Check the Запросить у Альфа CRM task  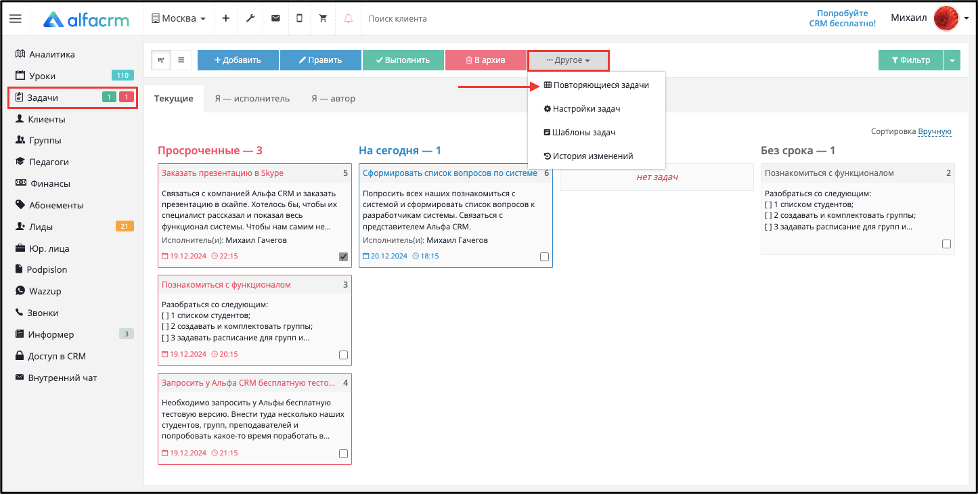tap(343, 454)
